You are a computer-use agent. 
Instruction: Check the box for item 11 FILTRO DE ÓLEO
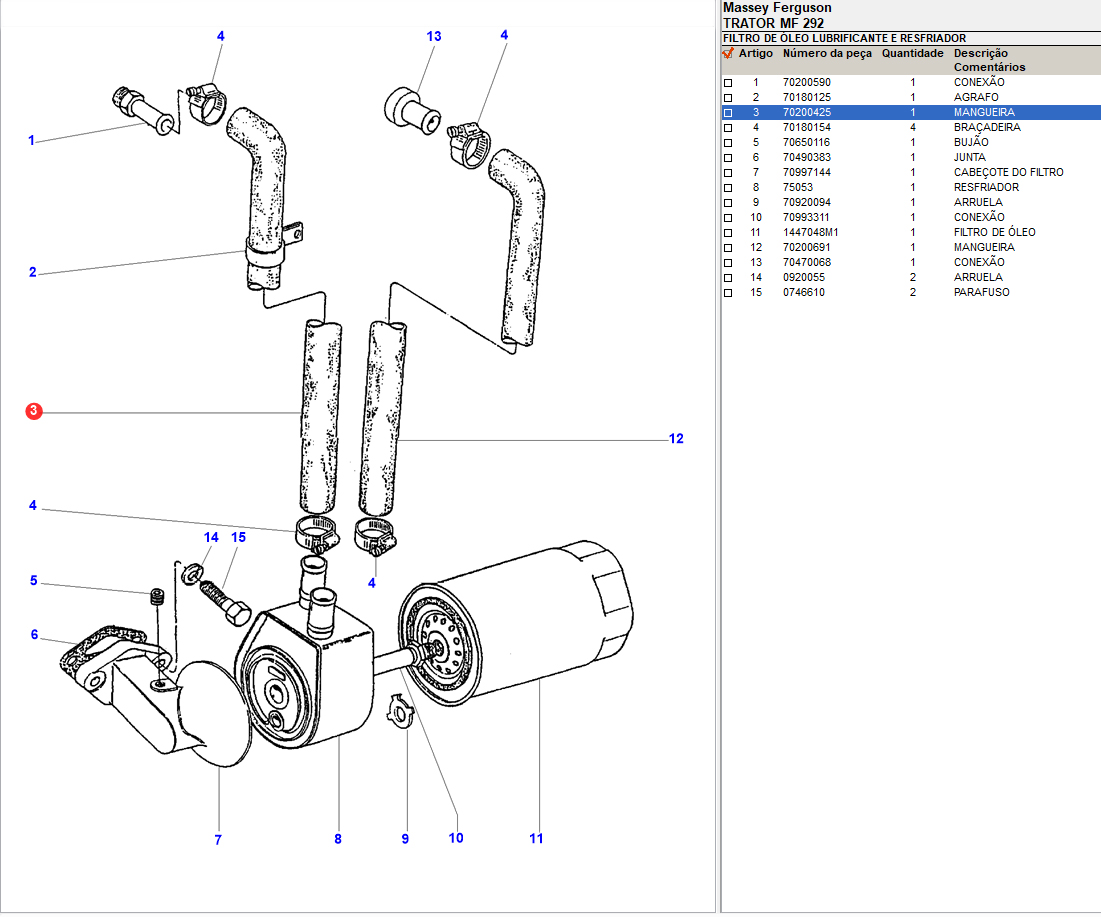[x=728, y=233]
